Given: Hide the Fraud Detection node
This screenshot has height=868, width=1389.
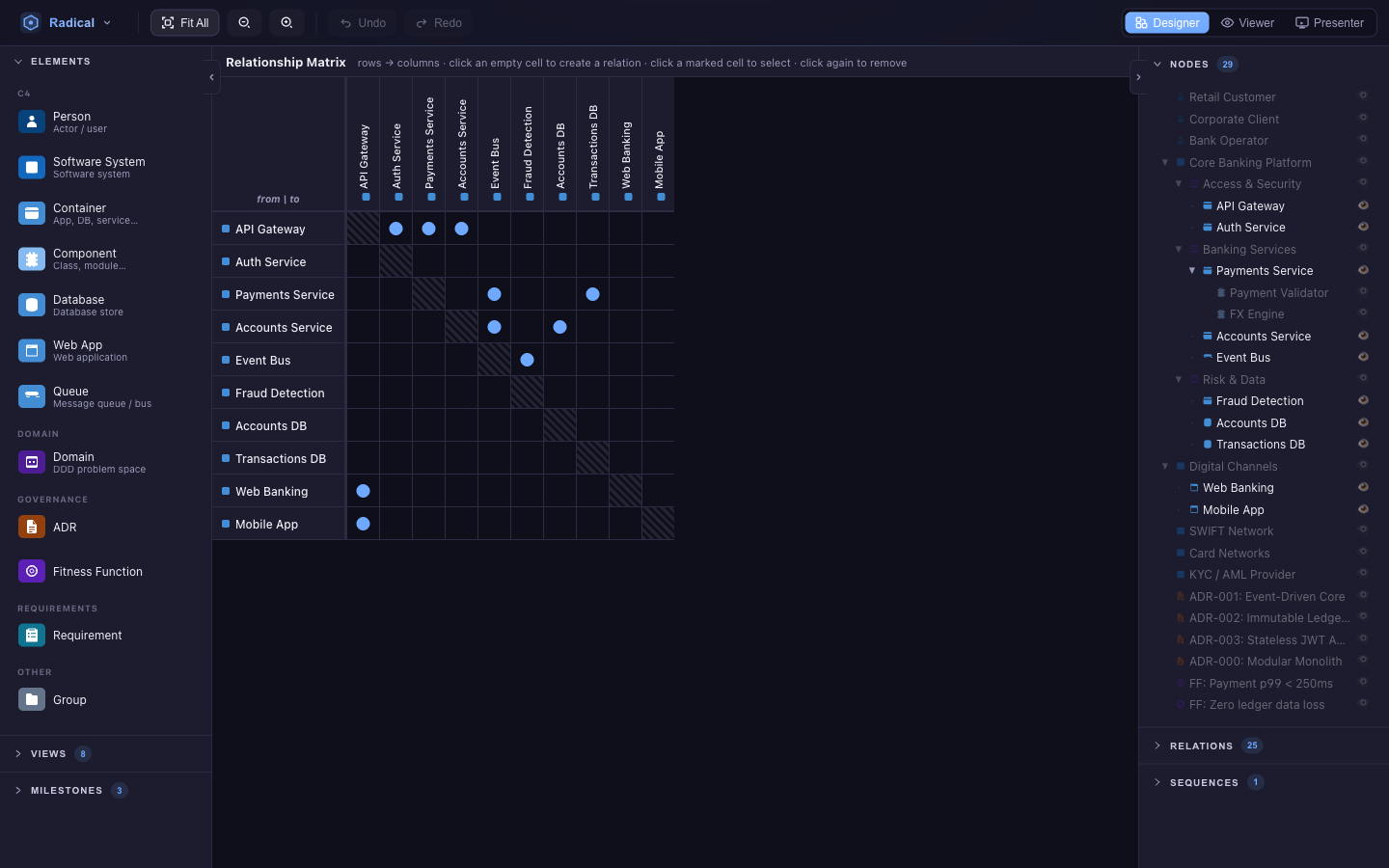Looking at the screenshot, I should coord(1363,400).
